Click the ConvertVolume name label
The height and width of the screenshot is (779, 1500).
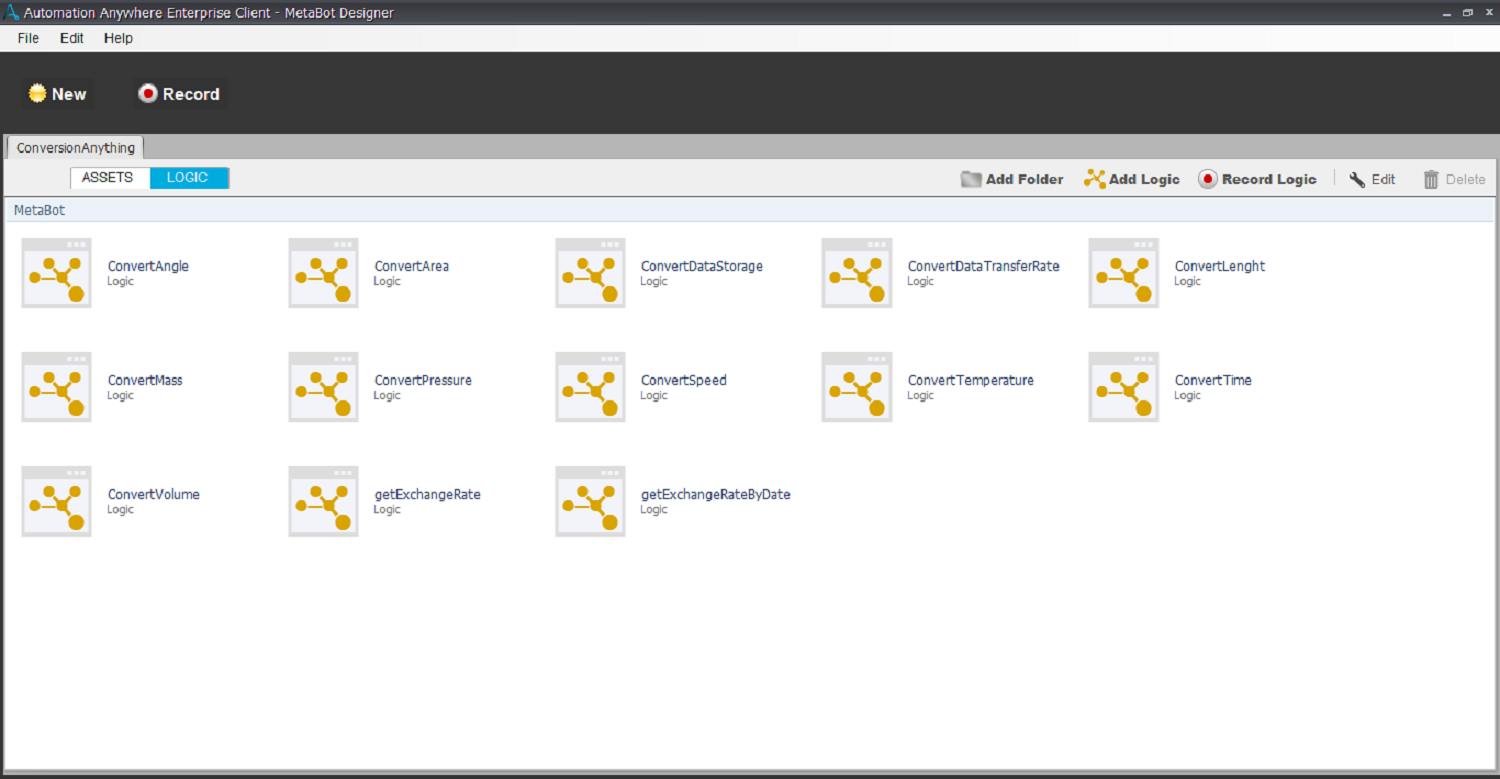coord(154,494)
